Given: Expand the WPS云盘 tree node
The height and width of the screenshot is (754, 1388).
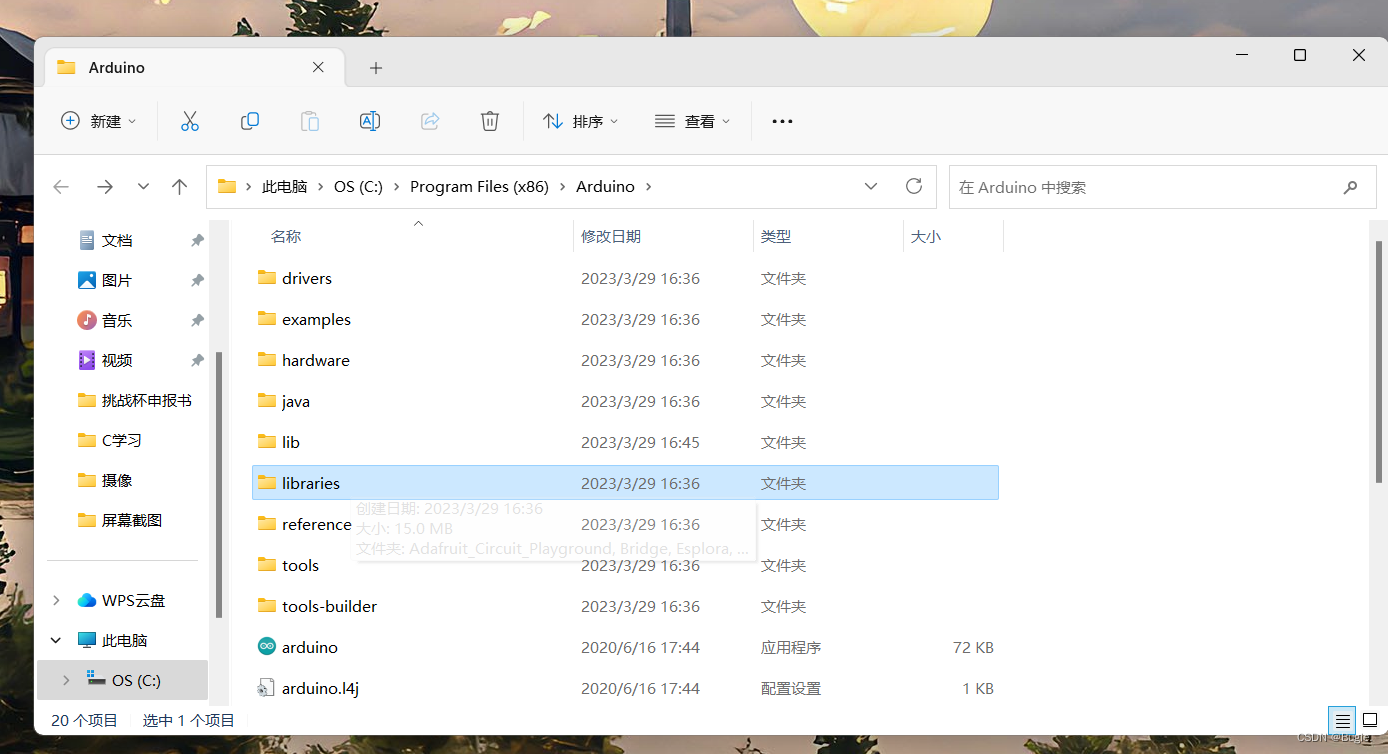Looking at the screenshot, I should (56, 600).
